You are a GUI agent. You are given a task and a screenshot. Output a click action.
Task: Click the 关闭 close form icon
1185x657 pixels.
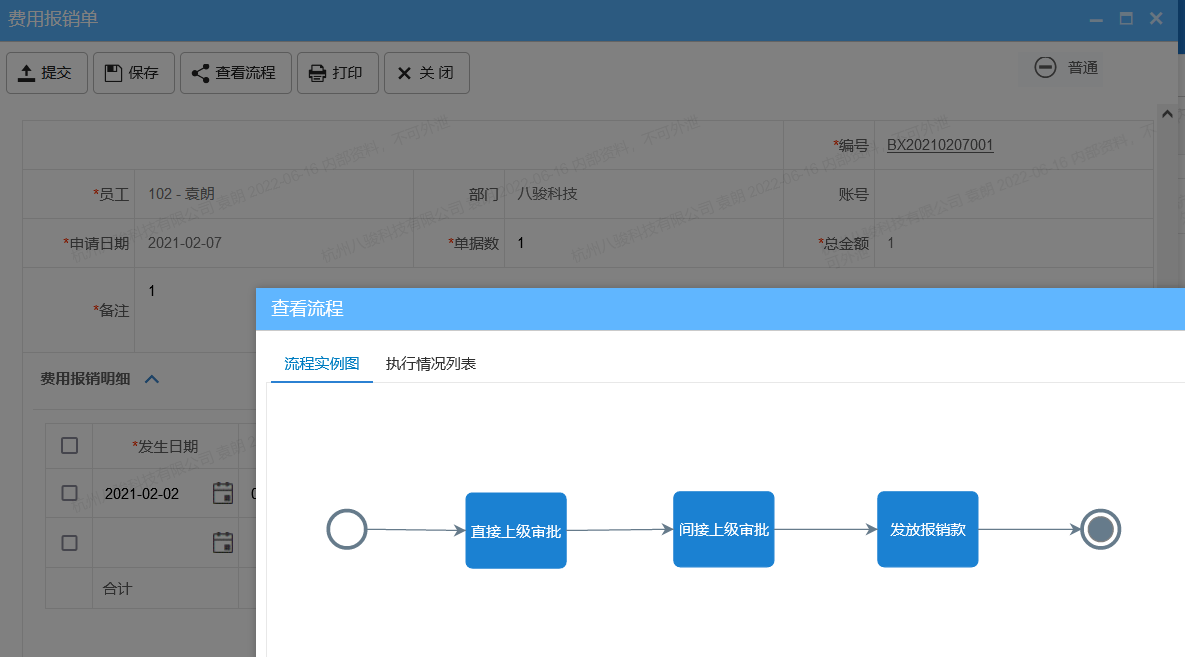tap(405, 71)
